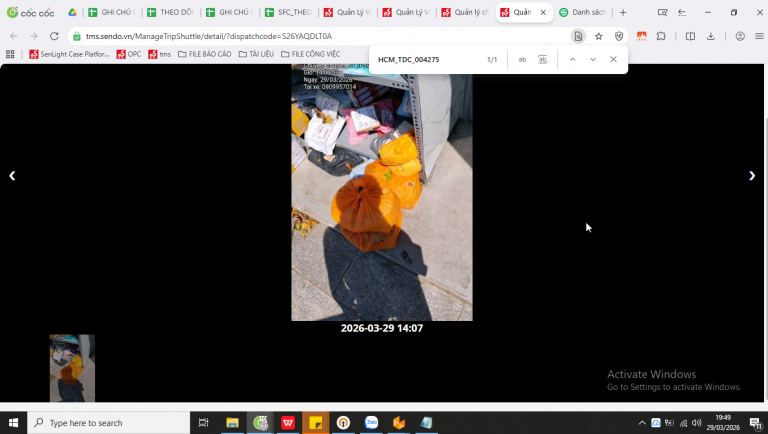Toggle whole word match in find bar
The width and height of the screenshot is (768, 434).
pyautogui.click(x=542, y=59)
